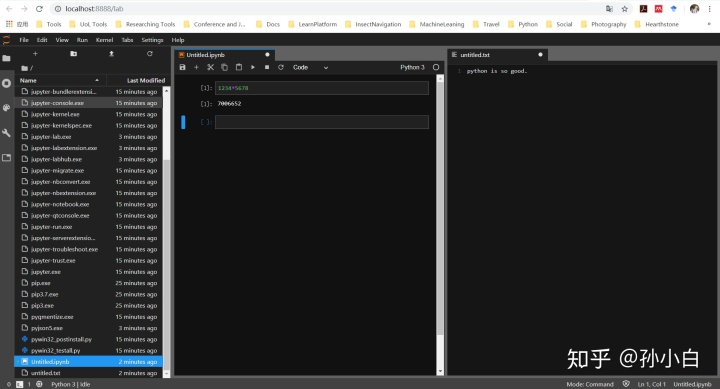Interrupt the kernel with stop icon

coord(267,67)
